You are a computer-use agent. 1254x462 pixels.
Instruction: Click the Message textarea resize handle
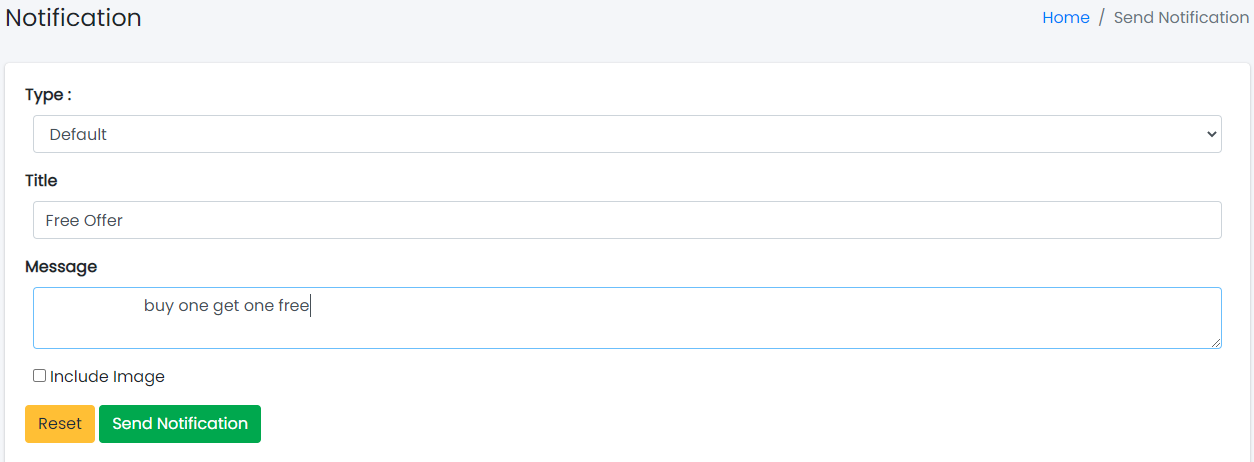1216,343
